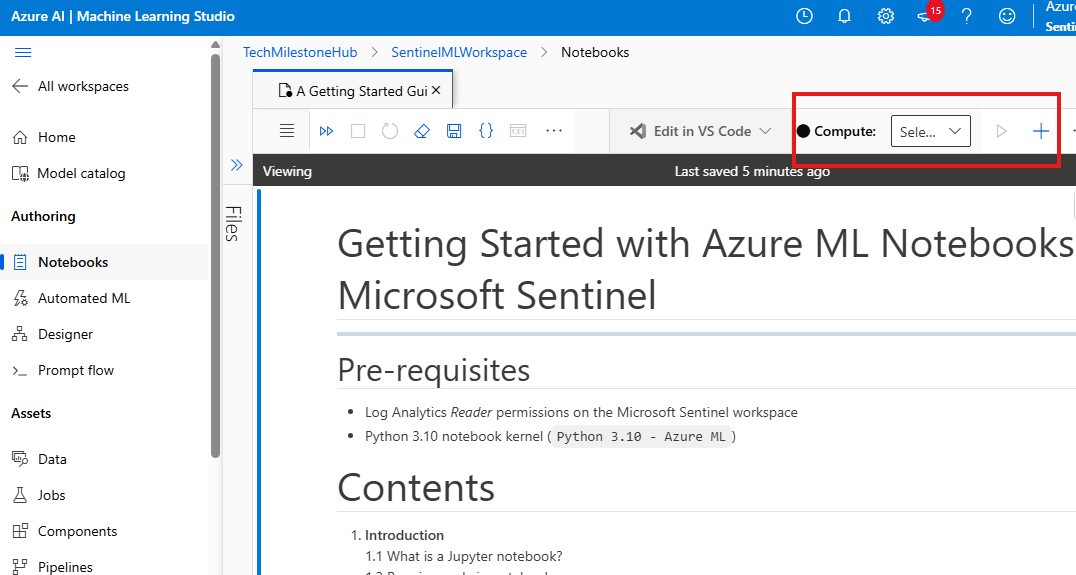This screenshot has height=575, width=1076.
Task: Create new compute with the plus icon
Action: (1041, 131)
